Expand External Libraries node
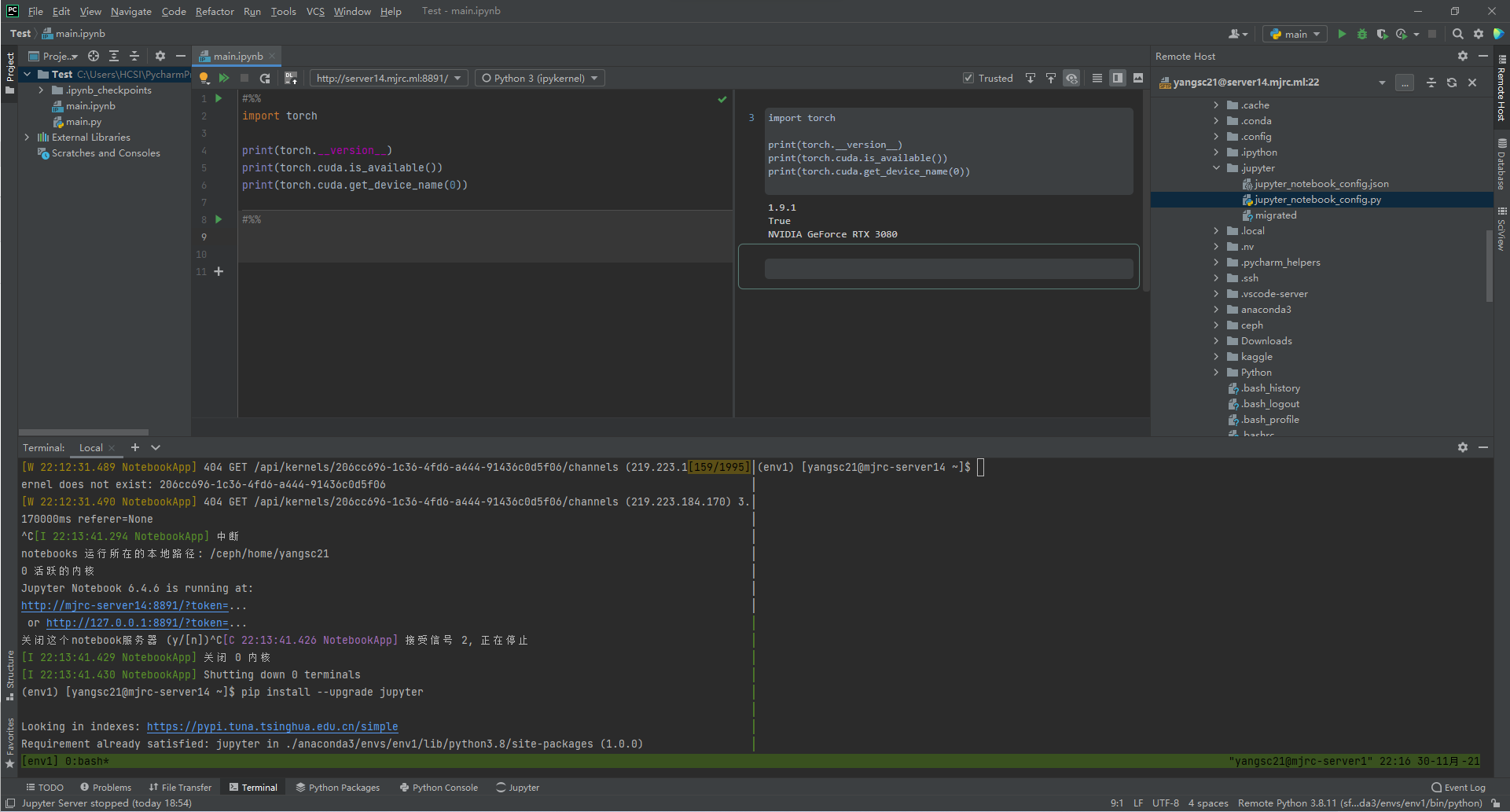This screenshot has height=812, width=1510. click(x=28, y=138)
